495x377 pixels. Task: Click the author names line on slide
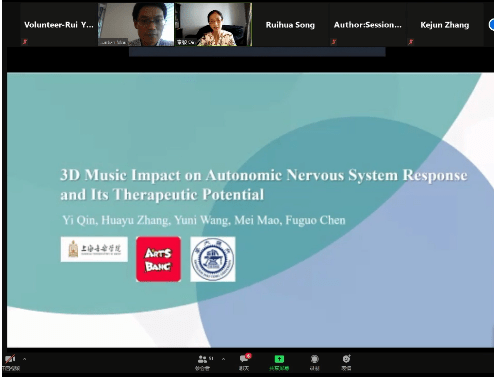point(204,220)
